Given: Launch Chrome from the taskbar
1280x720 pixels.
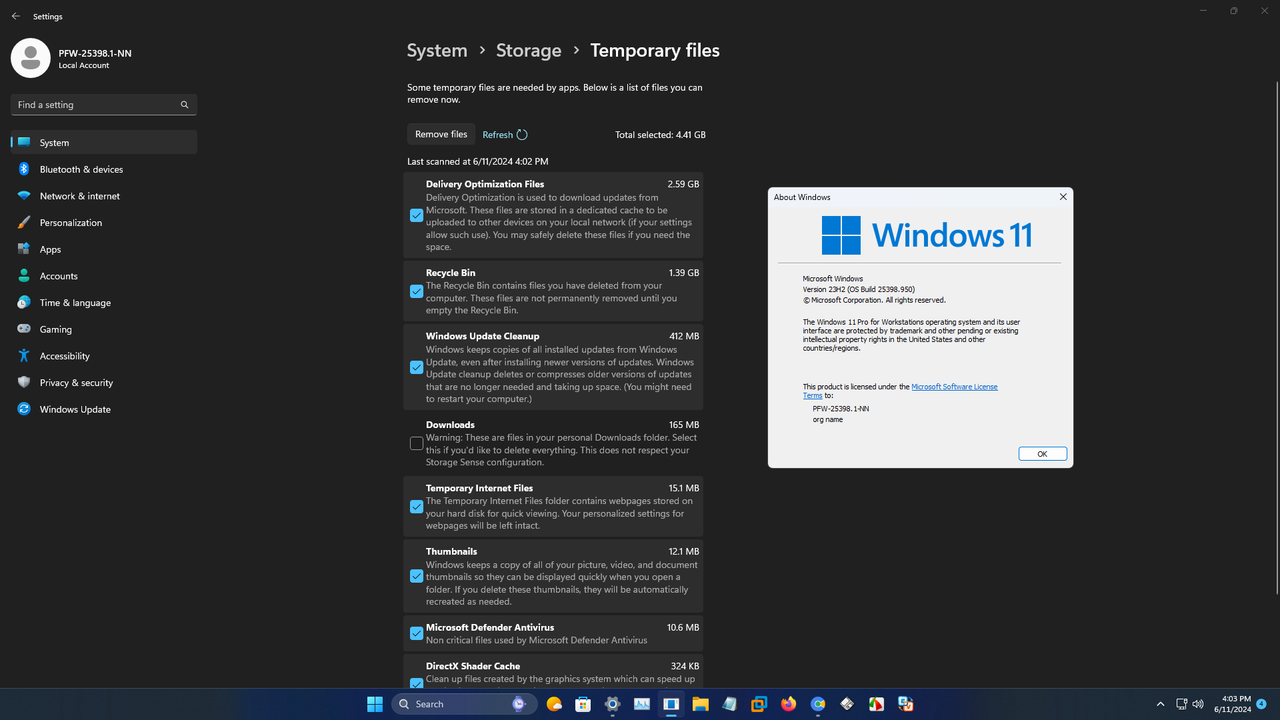Looking at the screenshot, I should click(818, 704).
